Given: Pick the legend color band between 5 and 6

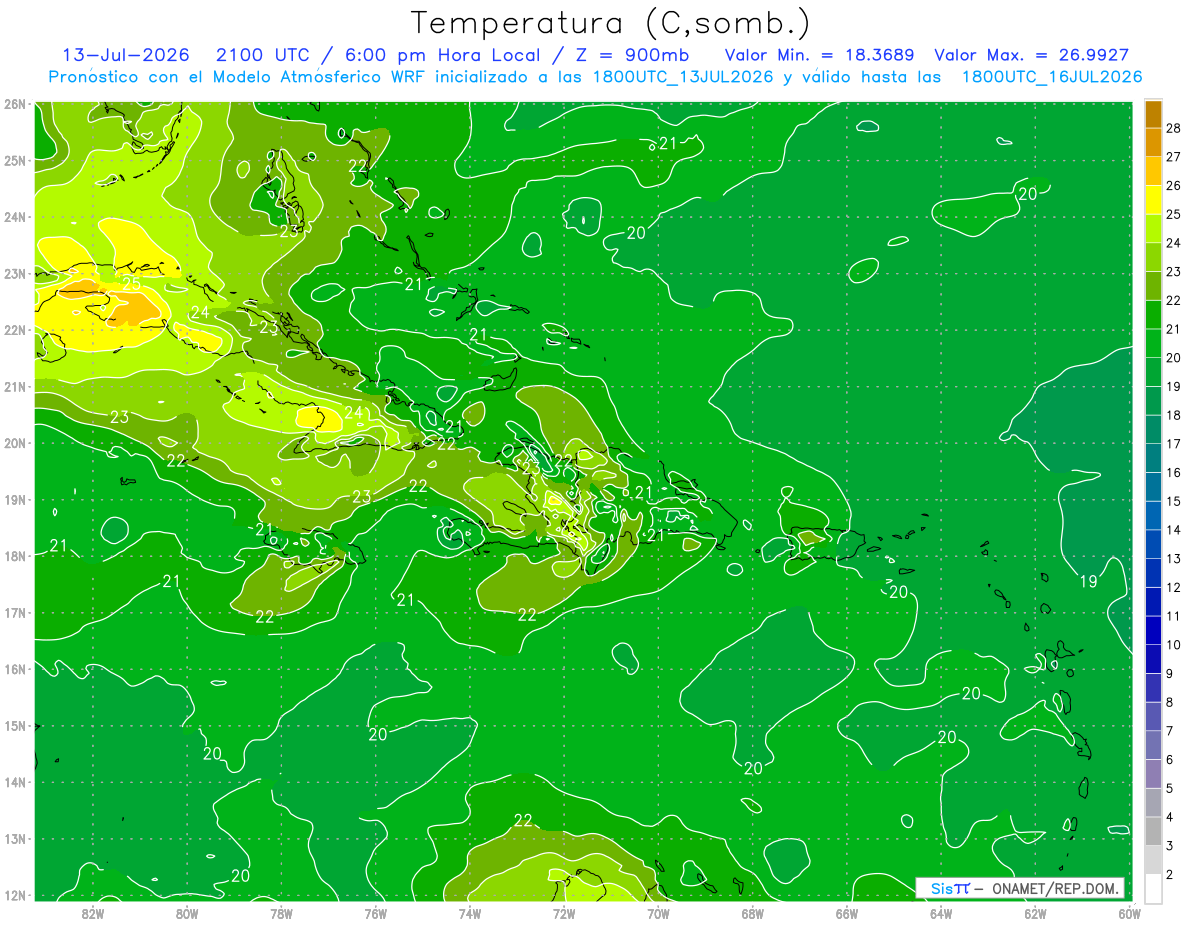Looking at the screenshot, I should coord(1153,774).
